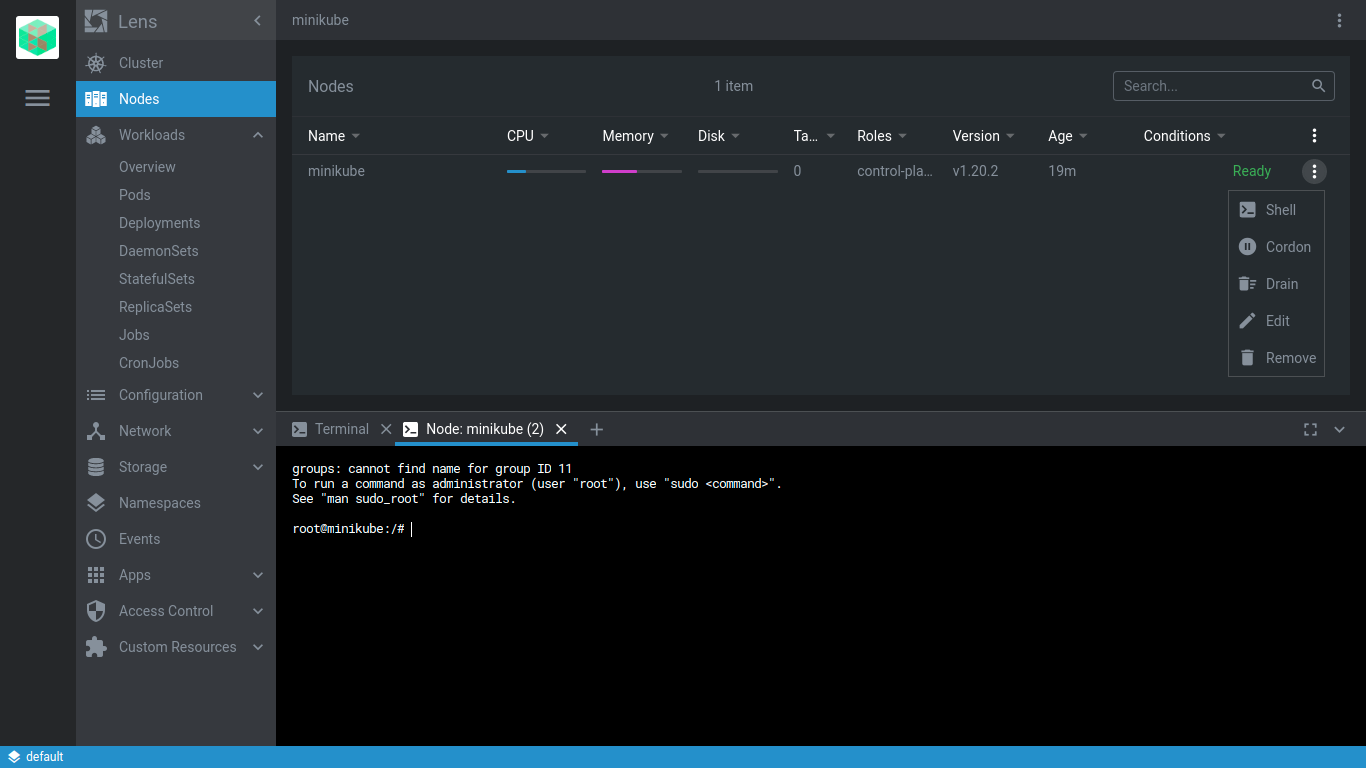Expand the Access Control section
The image size is (1366, 768).
pos(258,611)
